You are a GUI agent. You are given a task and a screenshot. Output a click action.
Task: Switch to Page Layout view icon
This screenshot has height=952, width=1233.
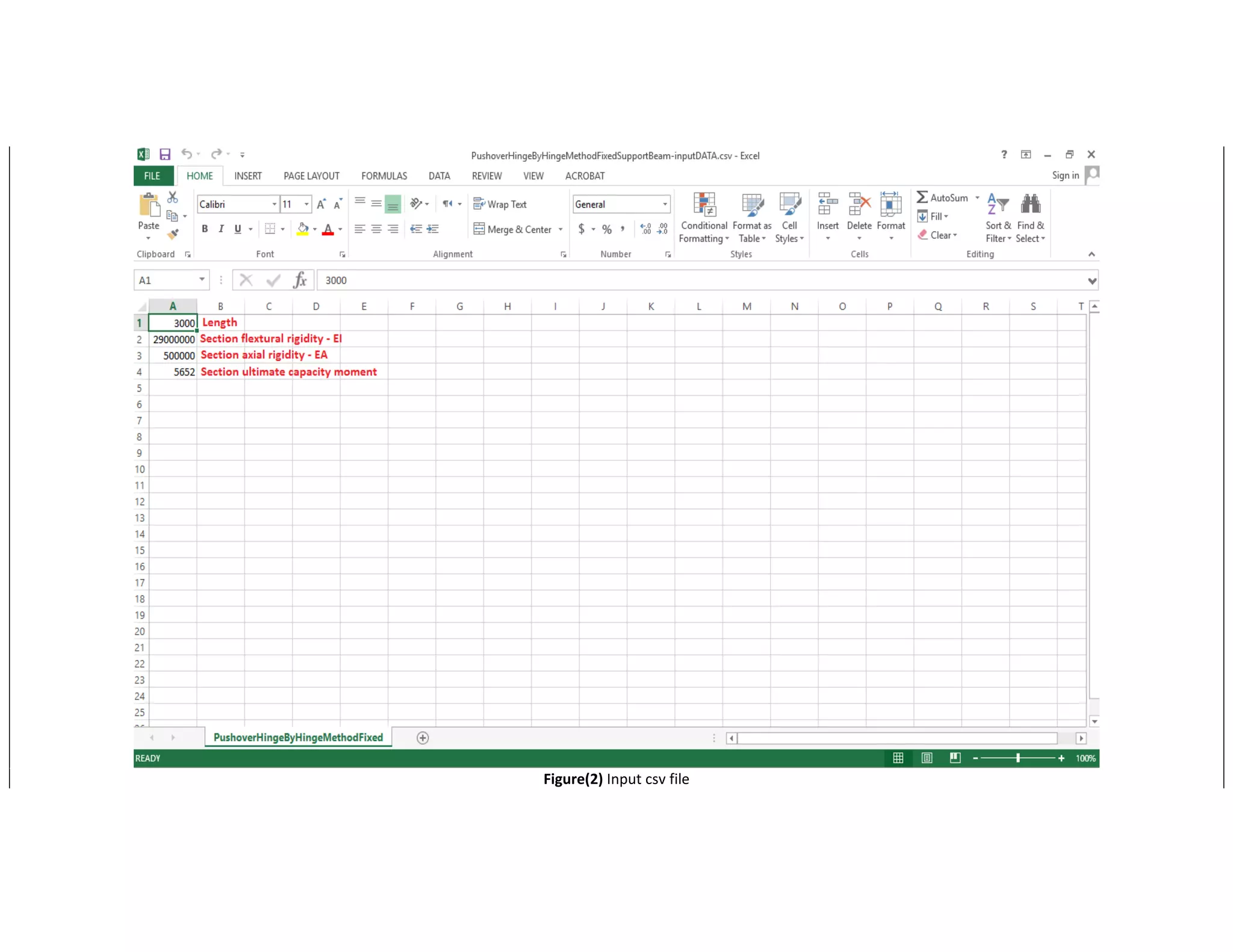coord(927,758)
